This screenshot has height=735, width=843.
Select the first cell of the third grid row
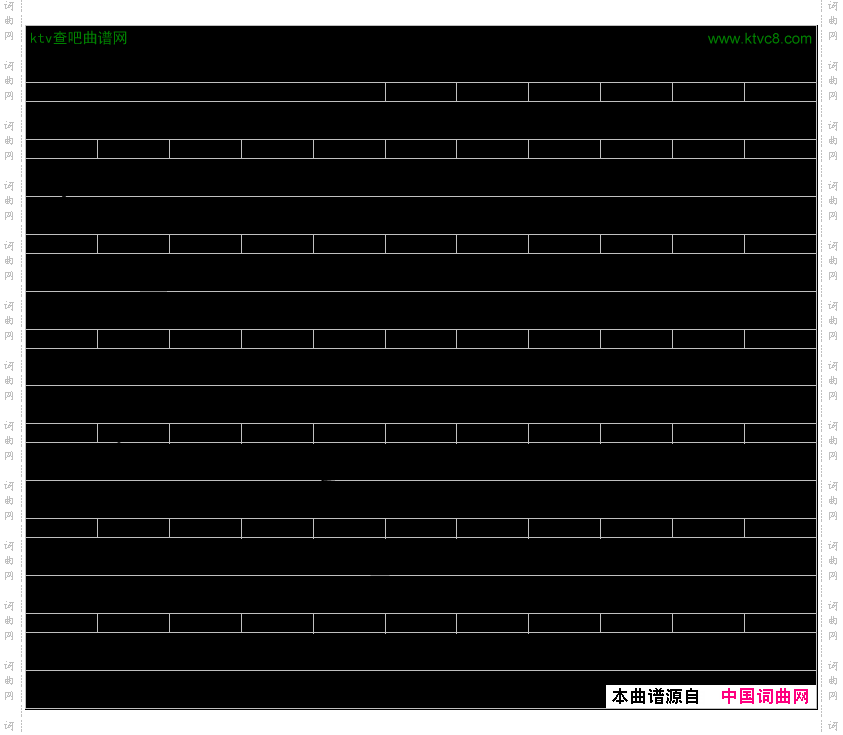[x=61, y=244]
